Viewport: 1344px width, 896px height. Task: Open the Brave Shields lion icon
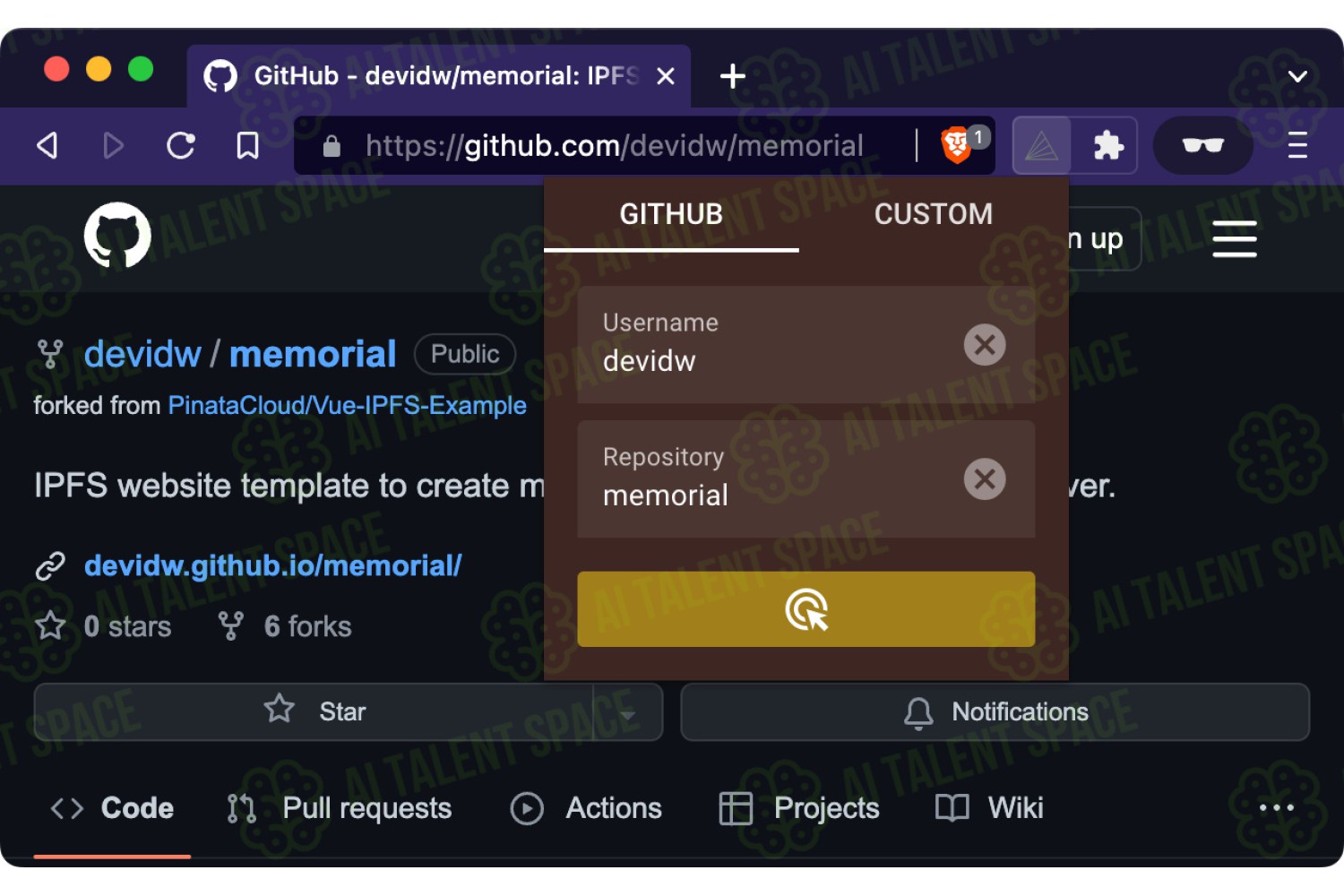957,145
